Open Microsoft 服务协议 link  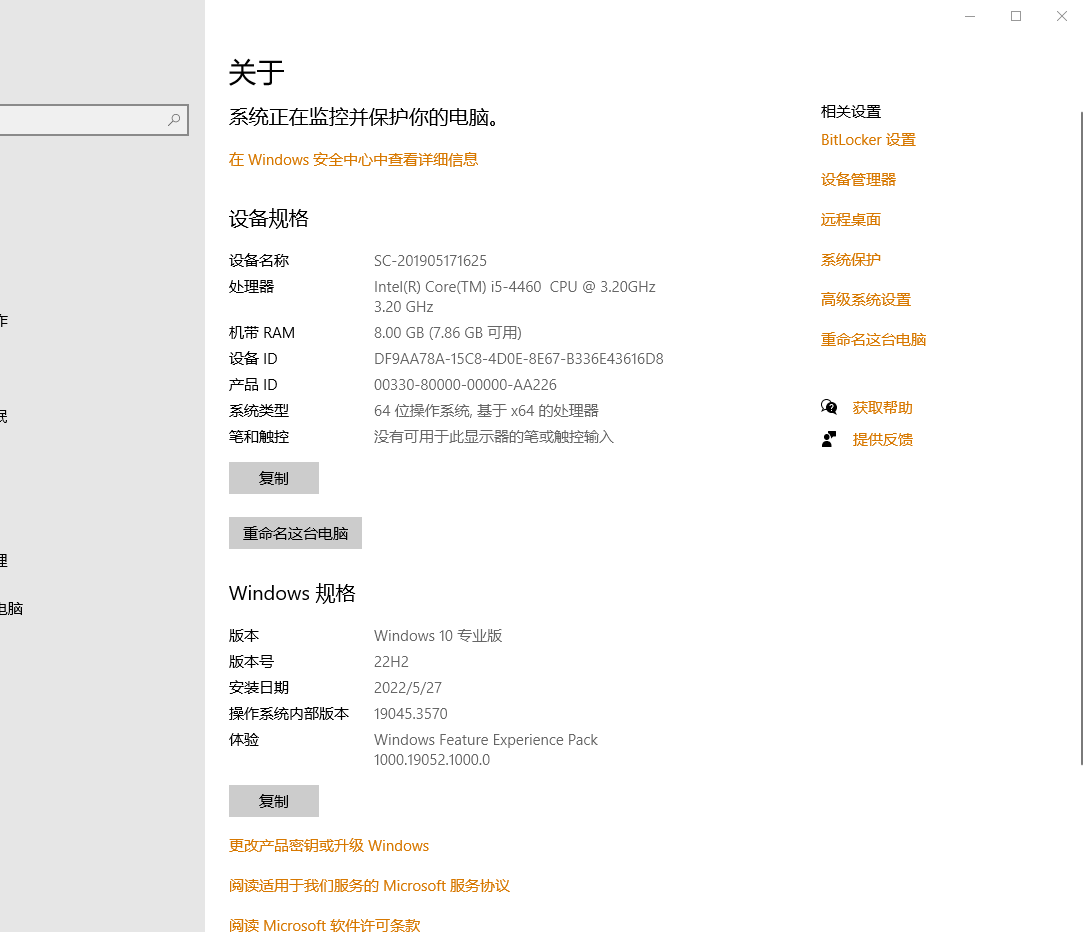369,886
